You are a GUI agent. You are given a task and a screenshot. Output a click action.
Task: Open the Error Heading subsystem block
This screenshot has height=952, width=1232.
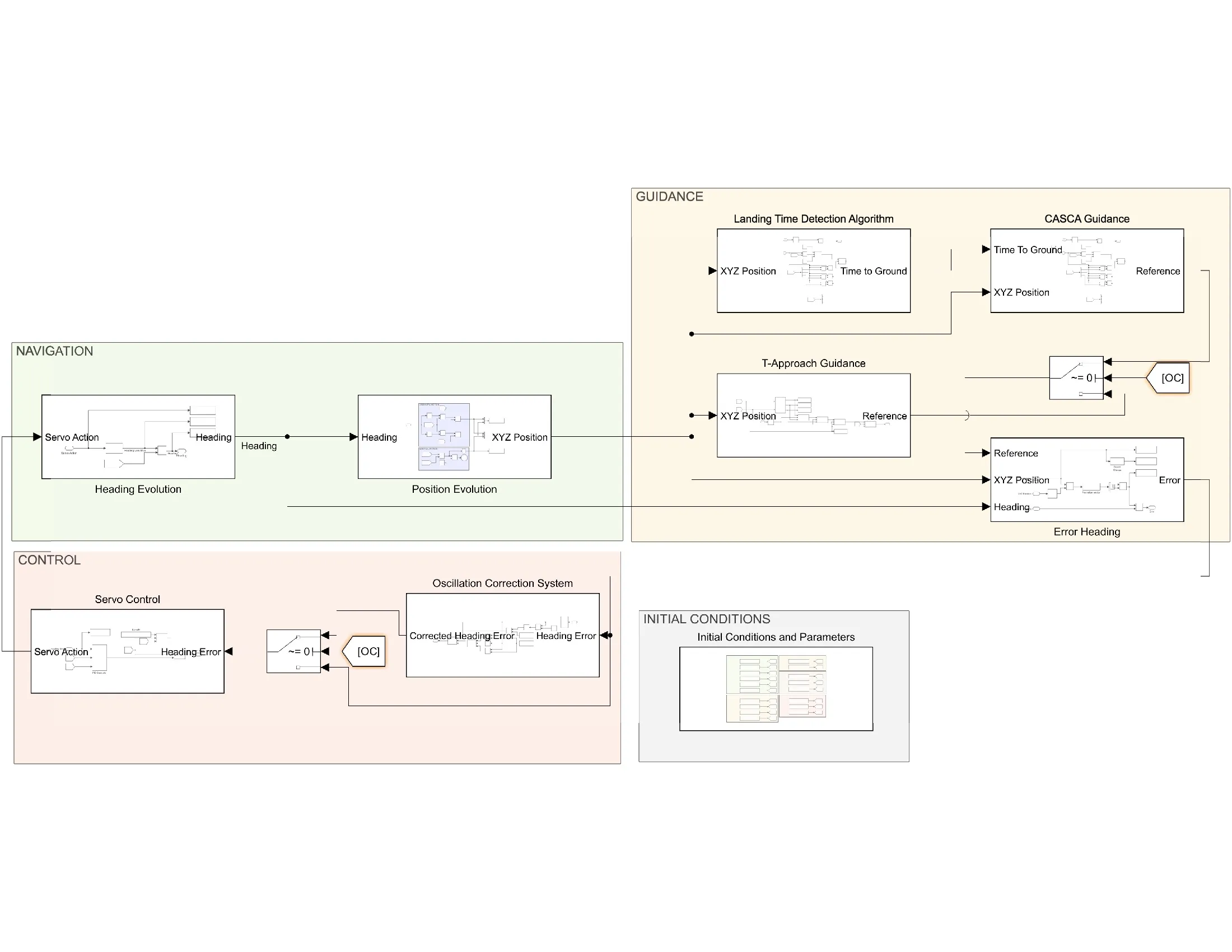click(1086, 479)
